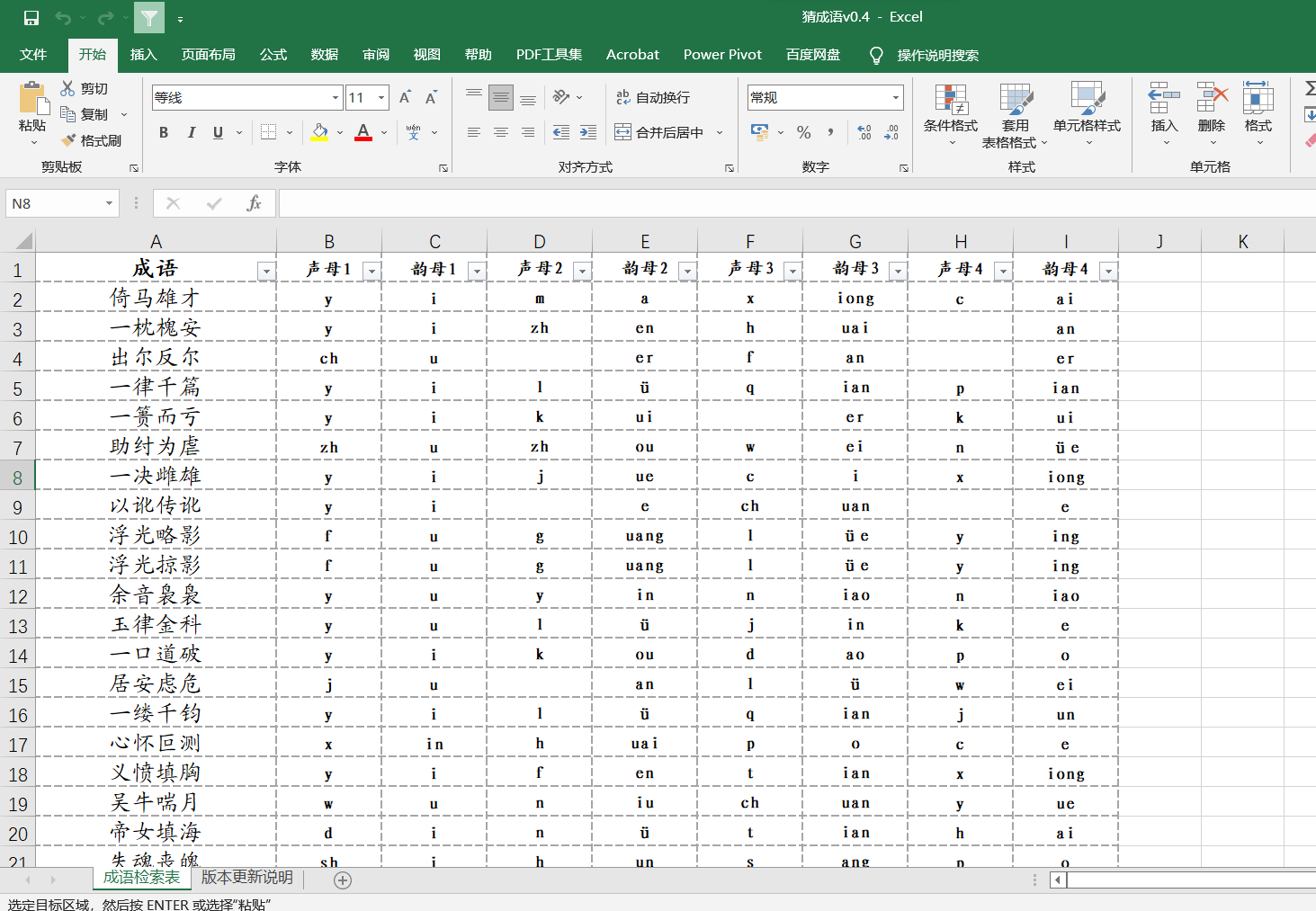Click the Undo arrow icon
This screenshot has height=911, width=1316.
coord(63,18)
